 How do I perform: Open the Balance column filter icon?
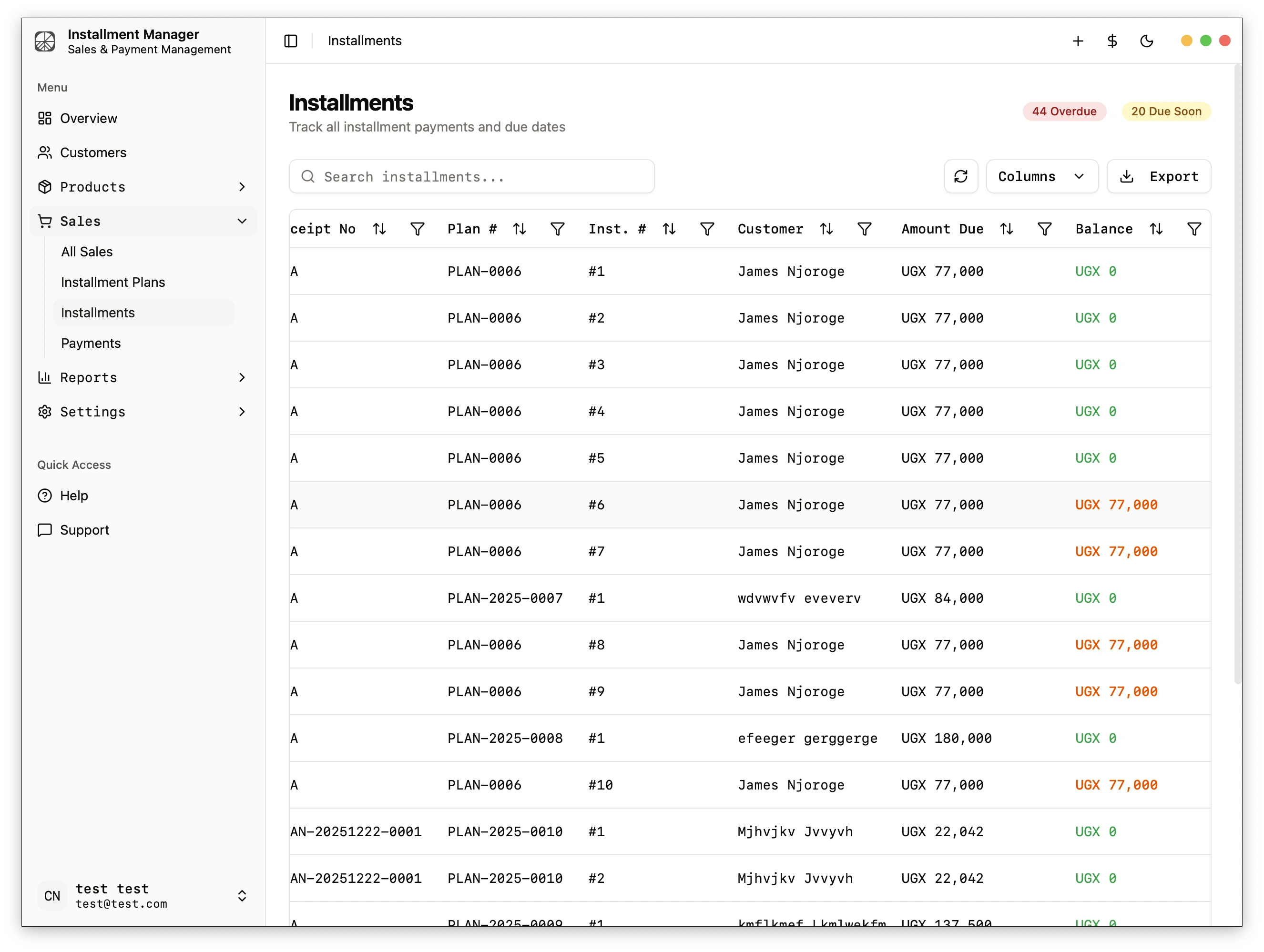[1194, 229]
